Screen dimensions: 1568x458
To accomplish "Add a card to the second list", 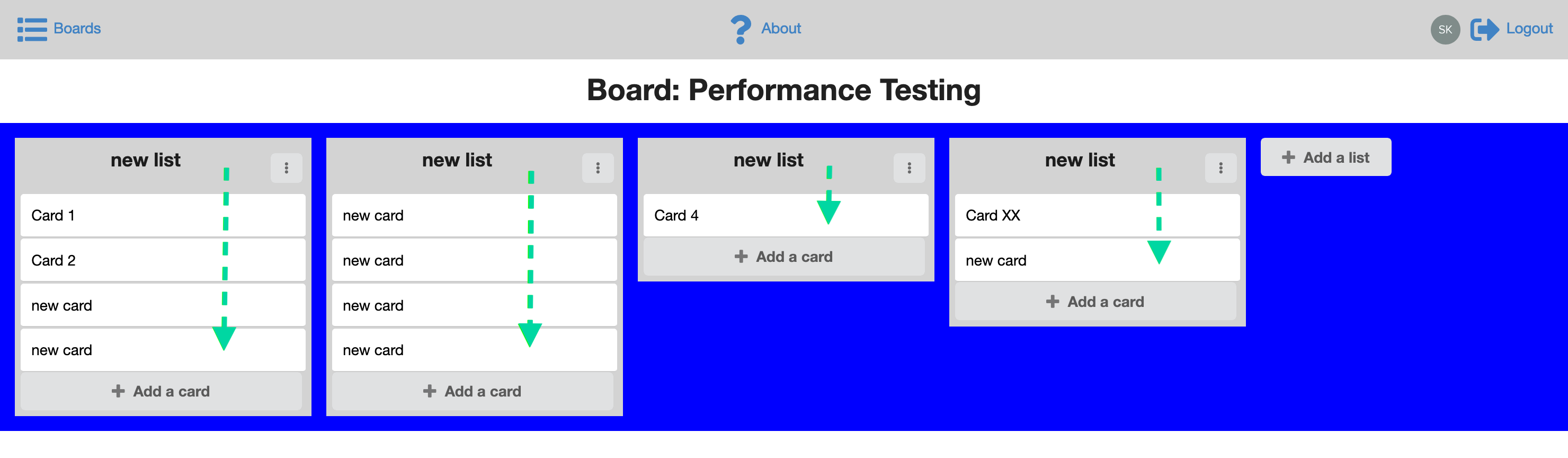I will [x=473, y=391].
